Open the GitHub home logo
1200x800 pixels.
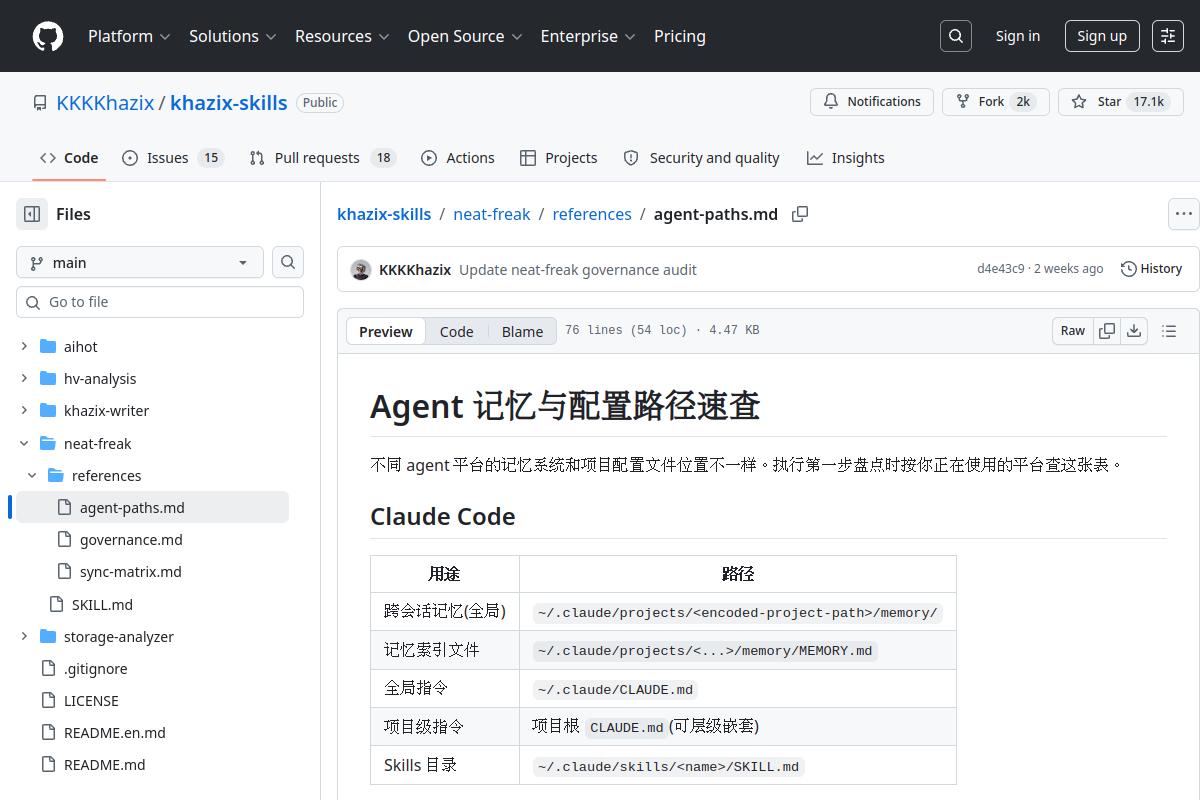48,36
